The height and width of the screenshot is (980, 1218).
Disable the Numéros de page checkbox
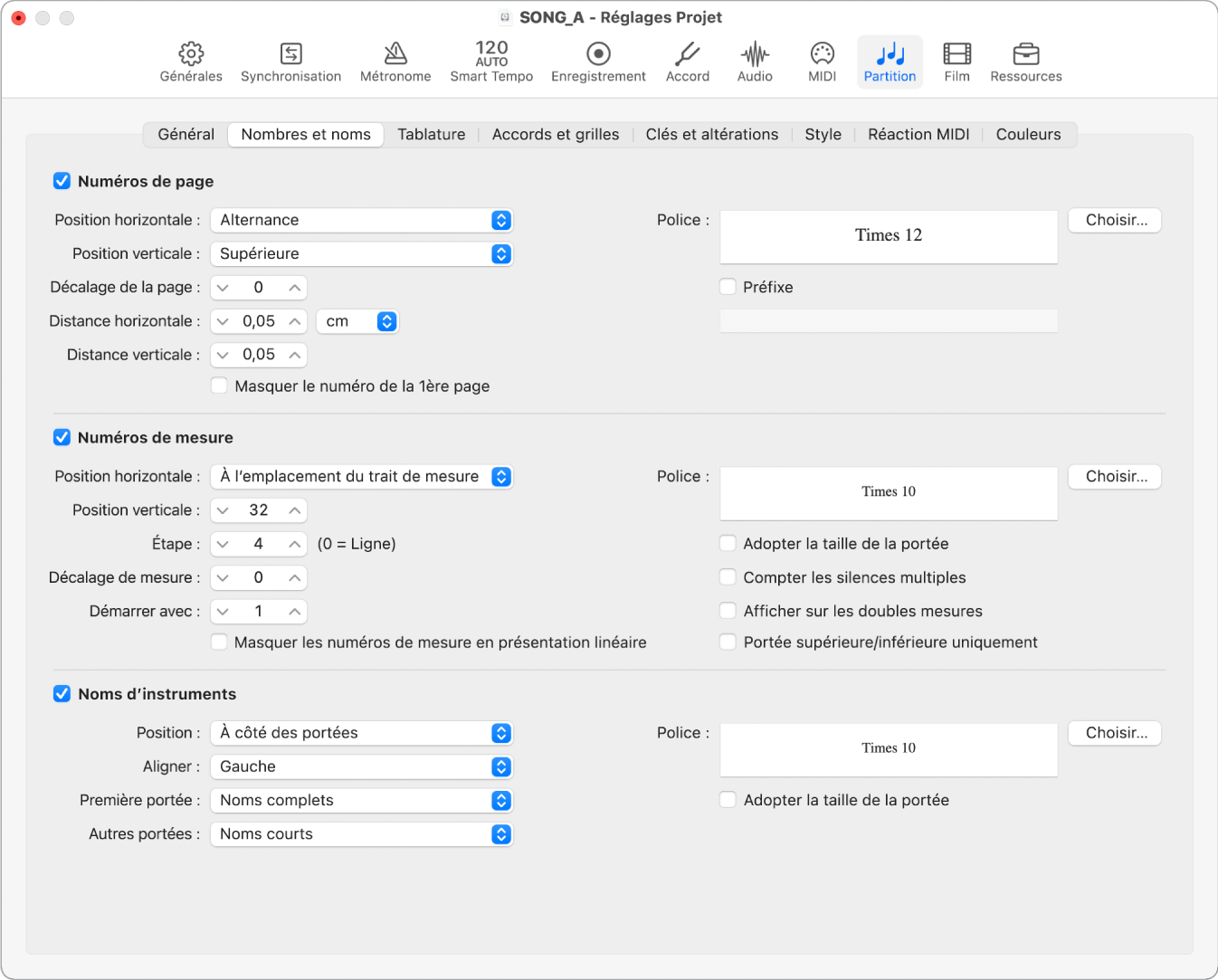62,181
